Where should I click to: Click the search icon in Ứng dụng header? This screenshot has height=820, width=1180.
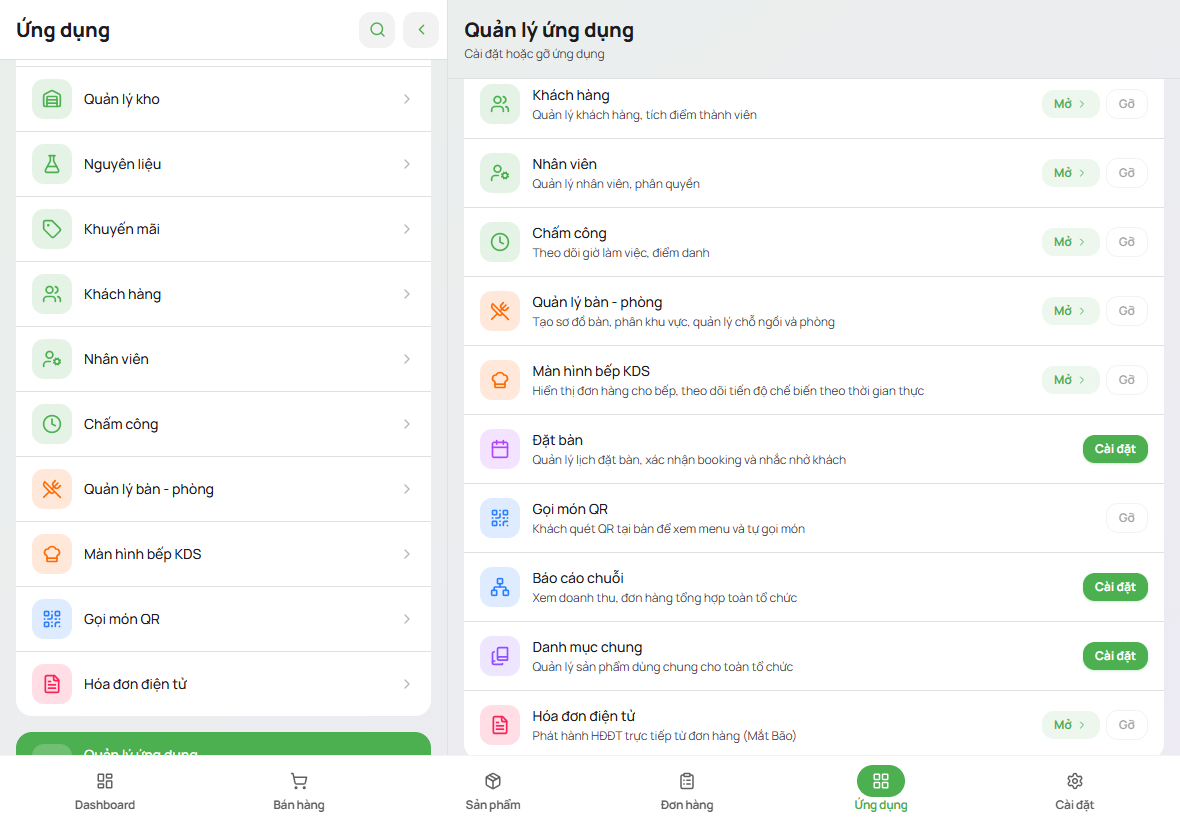[377, 30]
